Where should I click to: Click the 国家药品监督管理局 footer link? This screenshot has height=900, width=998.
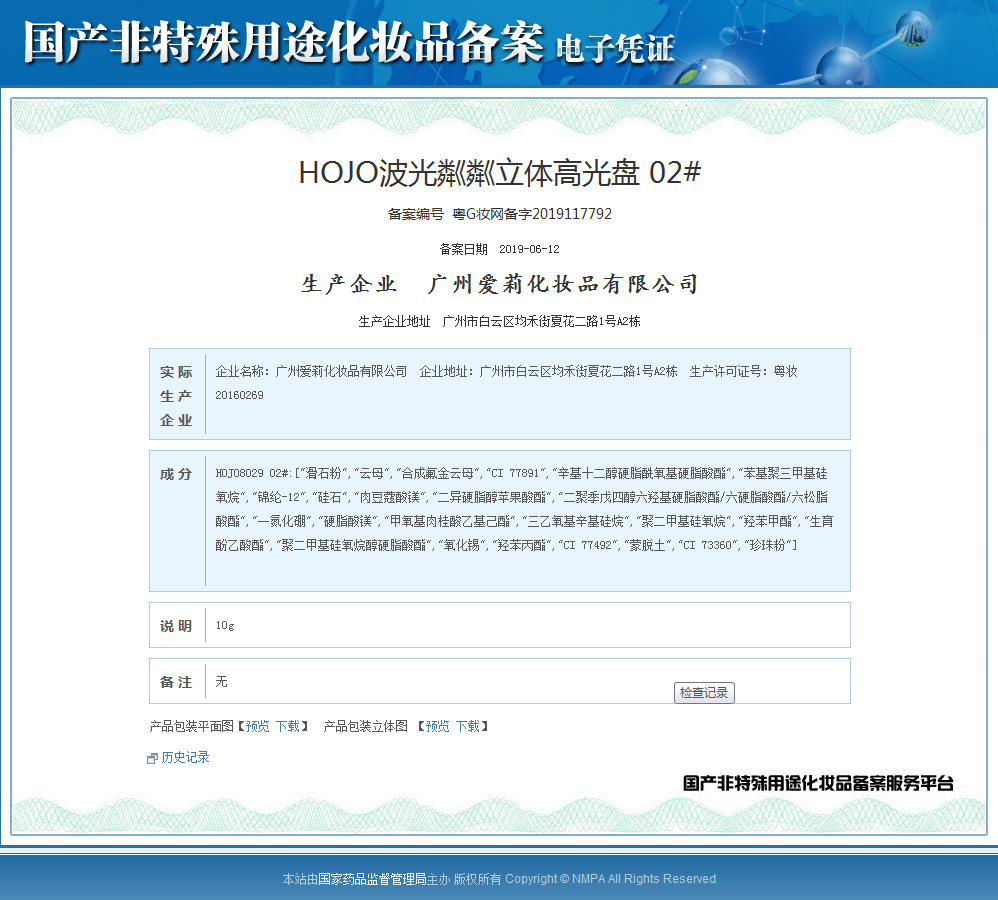pos(372,879)
